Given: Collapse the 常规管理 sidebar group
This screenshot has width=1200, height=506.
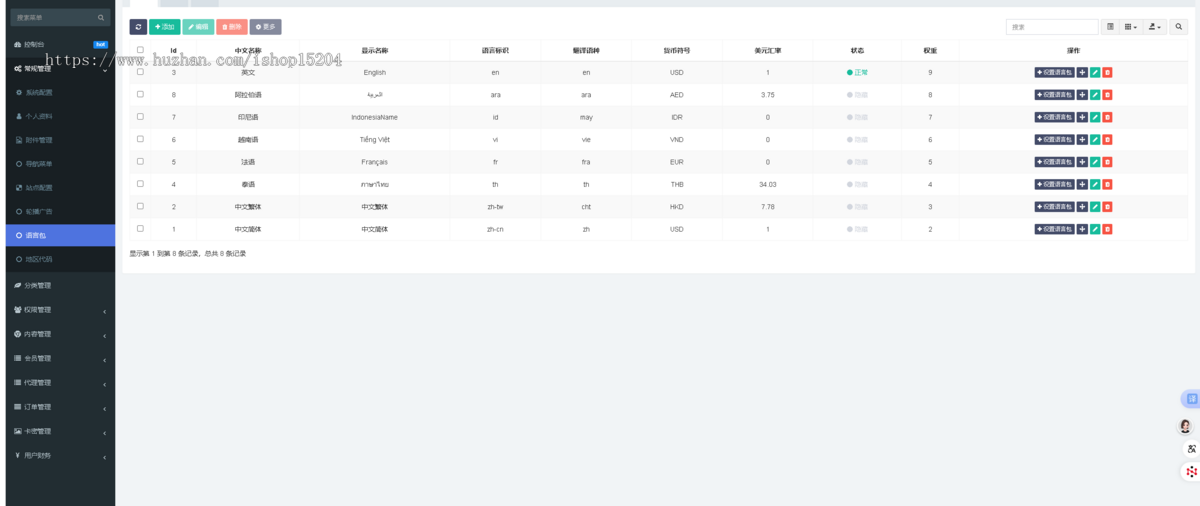Looking at the screenshot, I should [x=60, y=69].
